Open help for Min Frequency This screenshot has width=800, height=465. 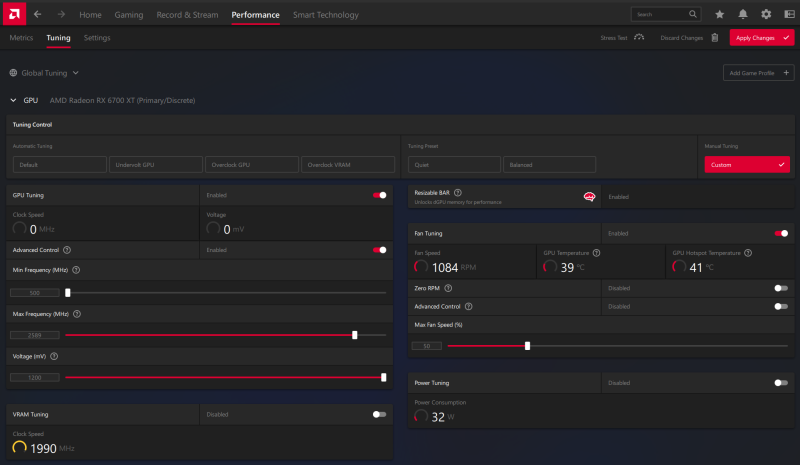(76, 270)
